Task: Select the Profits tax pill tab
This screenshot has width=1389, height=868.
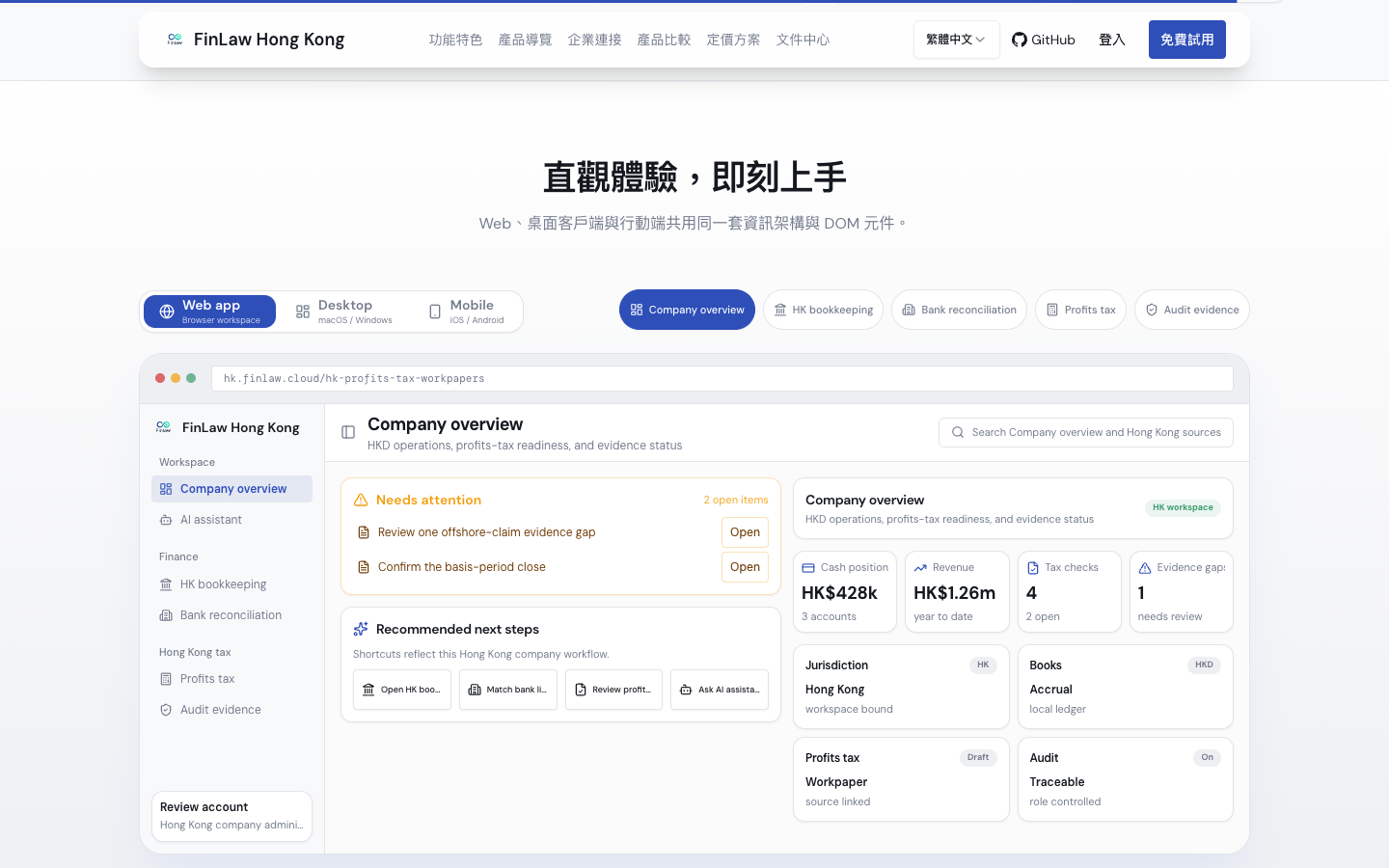Action: tap(1080, 310)
